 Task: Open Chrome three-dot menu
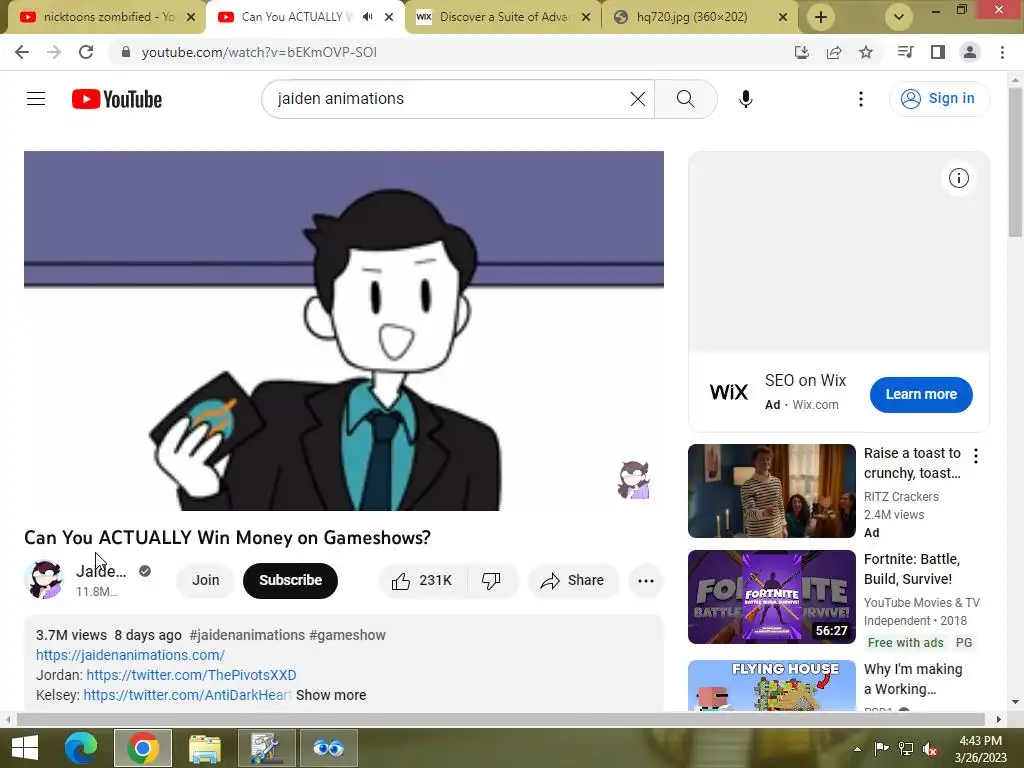[1002, 52]
